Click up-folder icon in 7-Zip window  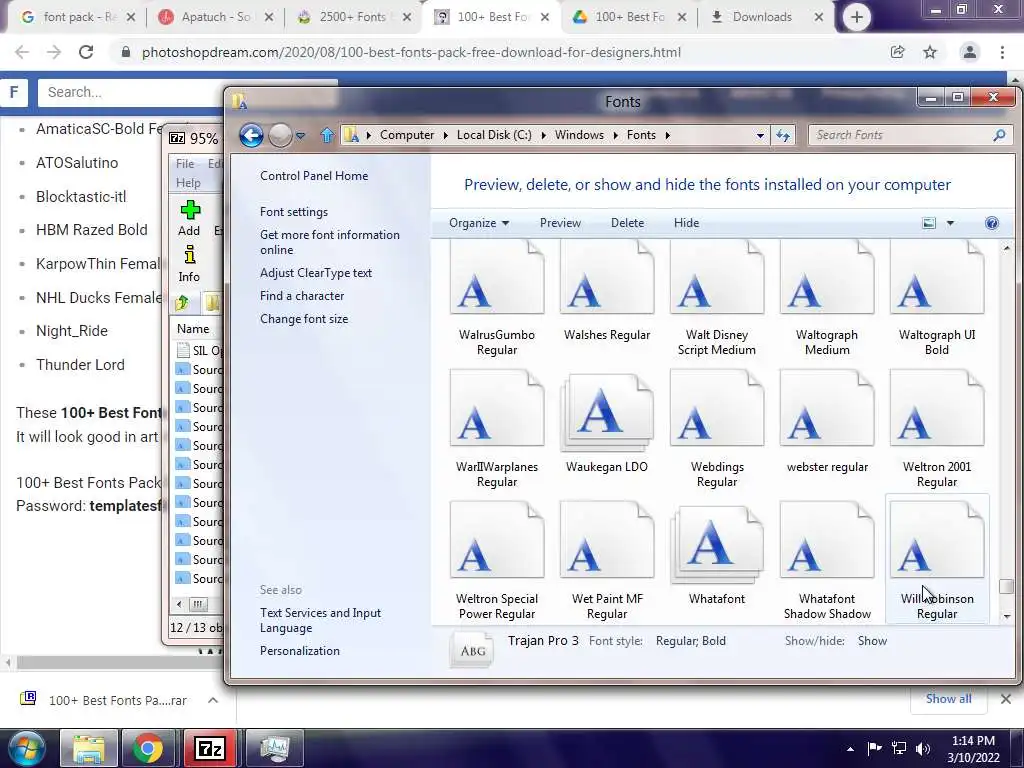[x=183, y=302]
